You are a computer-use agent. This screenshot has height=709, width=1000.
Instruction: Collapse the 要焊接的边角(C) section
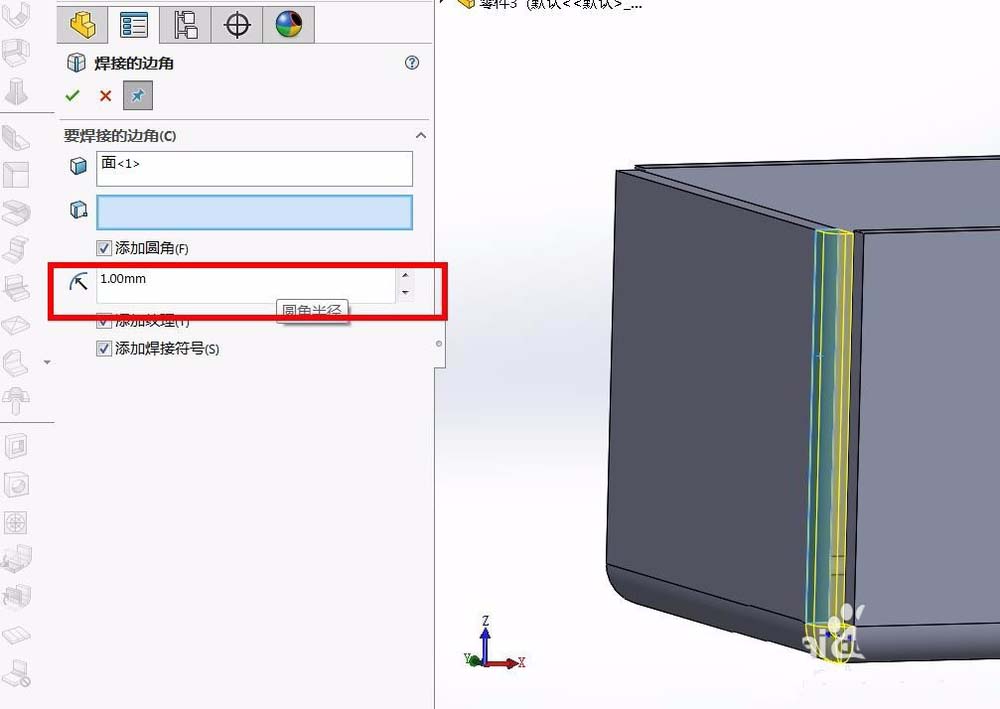click(x=421, y=135)
